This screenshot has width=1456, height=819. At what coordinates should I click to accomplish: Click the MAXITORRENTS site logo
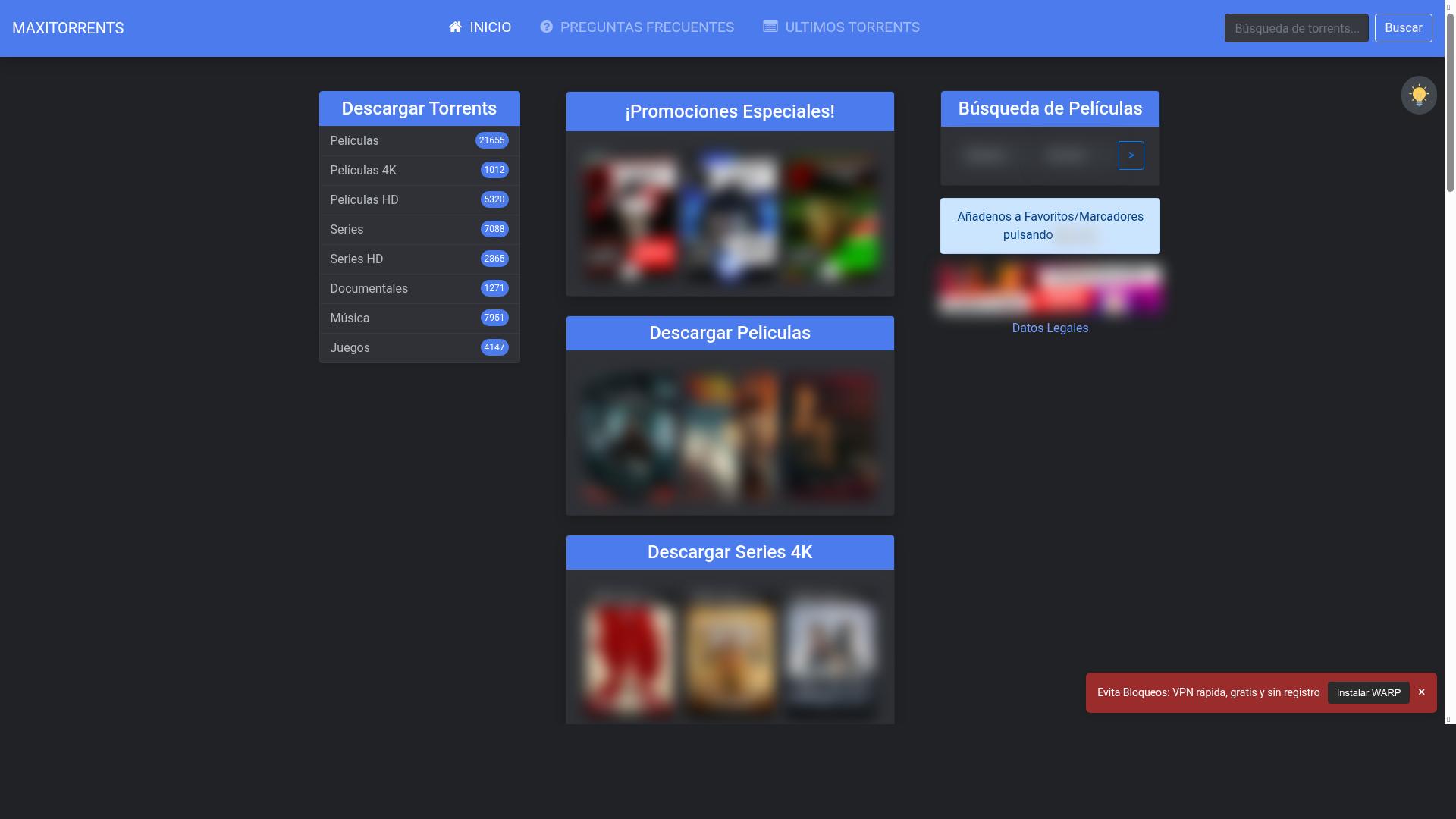(67, 28)
